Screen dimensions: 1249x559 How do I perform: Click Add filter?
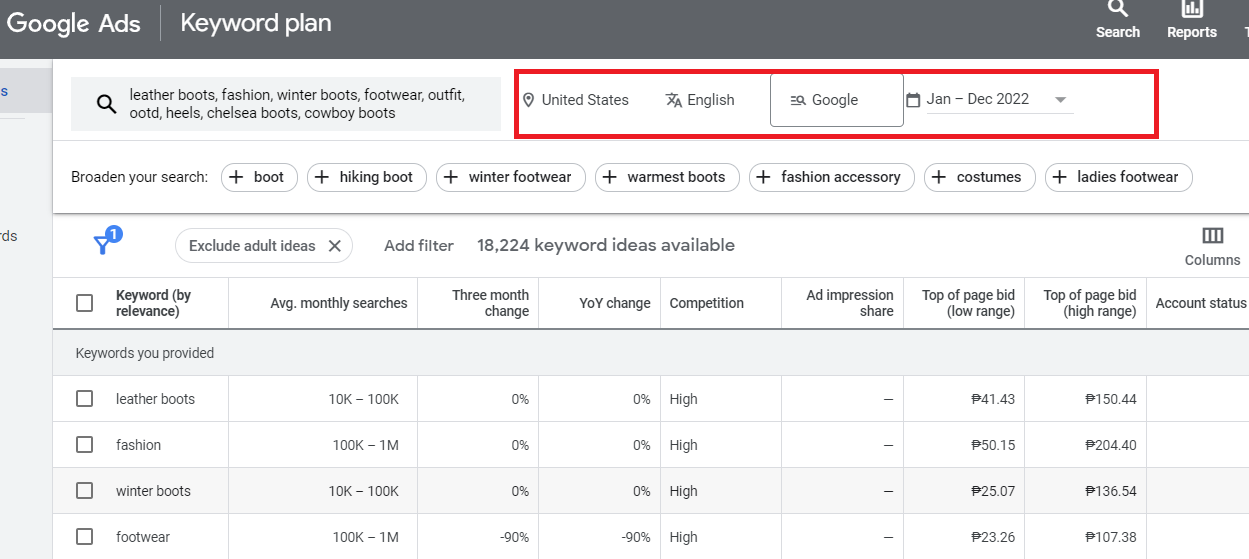click(x=419, y=246)
